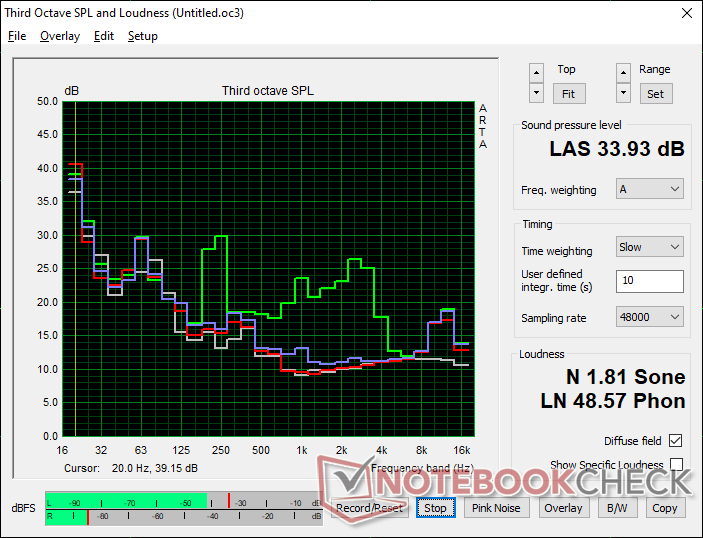Click the Top up arrow
Viewport: 703px width, 538px height.
click(x=536, y=73)
